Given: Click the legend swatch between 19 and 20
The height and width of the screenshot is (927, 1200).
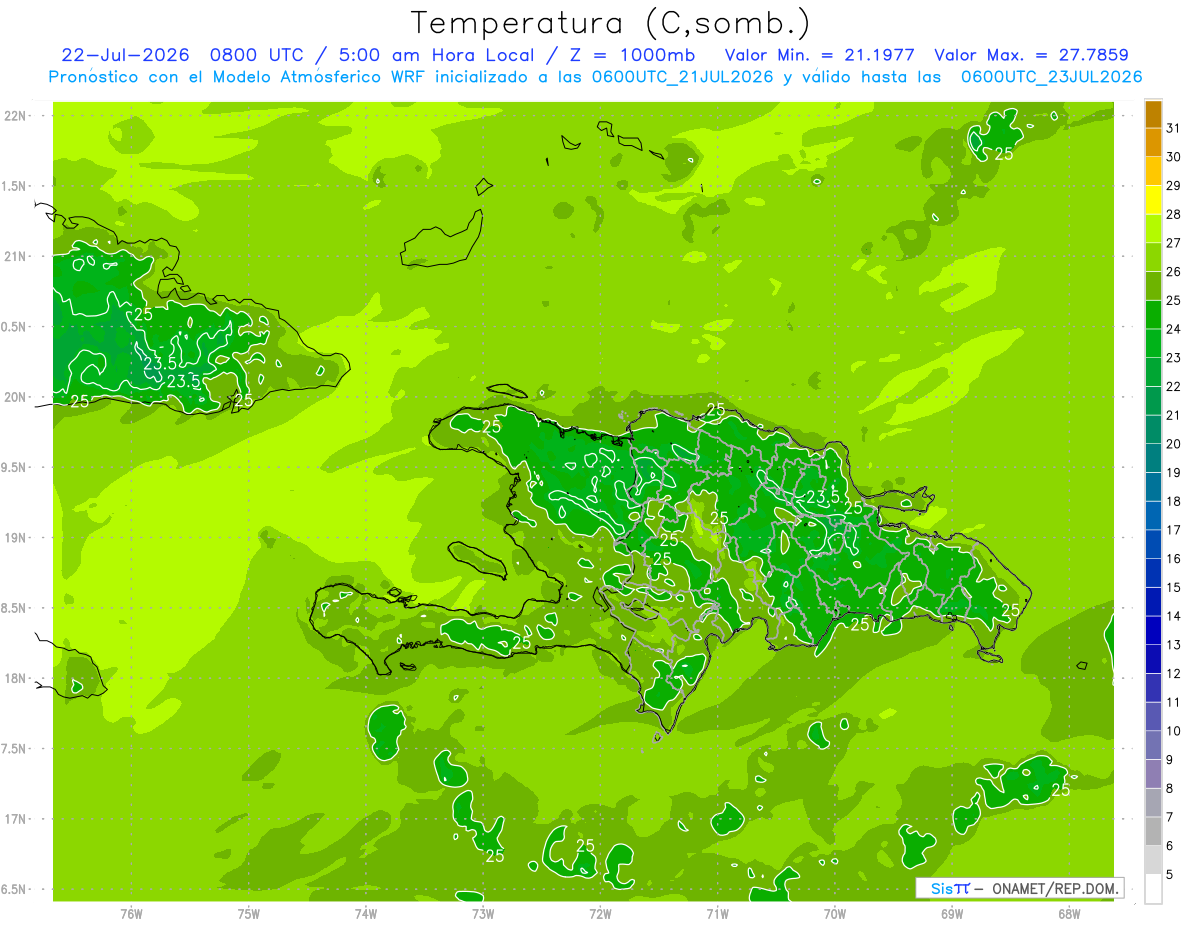Looking at the screenshot, I should click(x=1153, y=458).
